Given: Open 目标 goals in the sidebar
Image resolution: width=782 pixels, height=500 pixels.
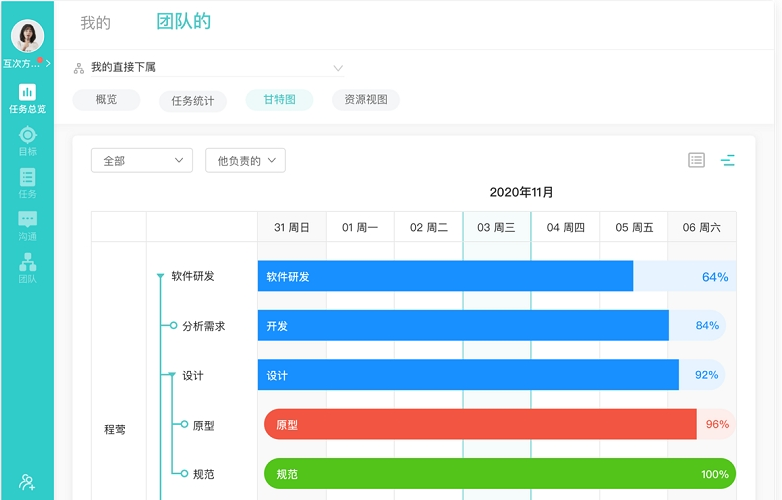Looking at the screenshot, I should coord(27,141).
